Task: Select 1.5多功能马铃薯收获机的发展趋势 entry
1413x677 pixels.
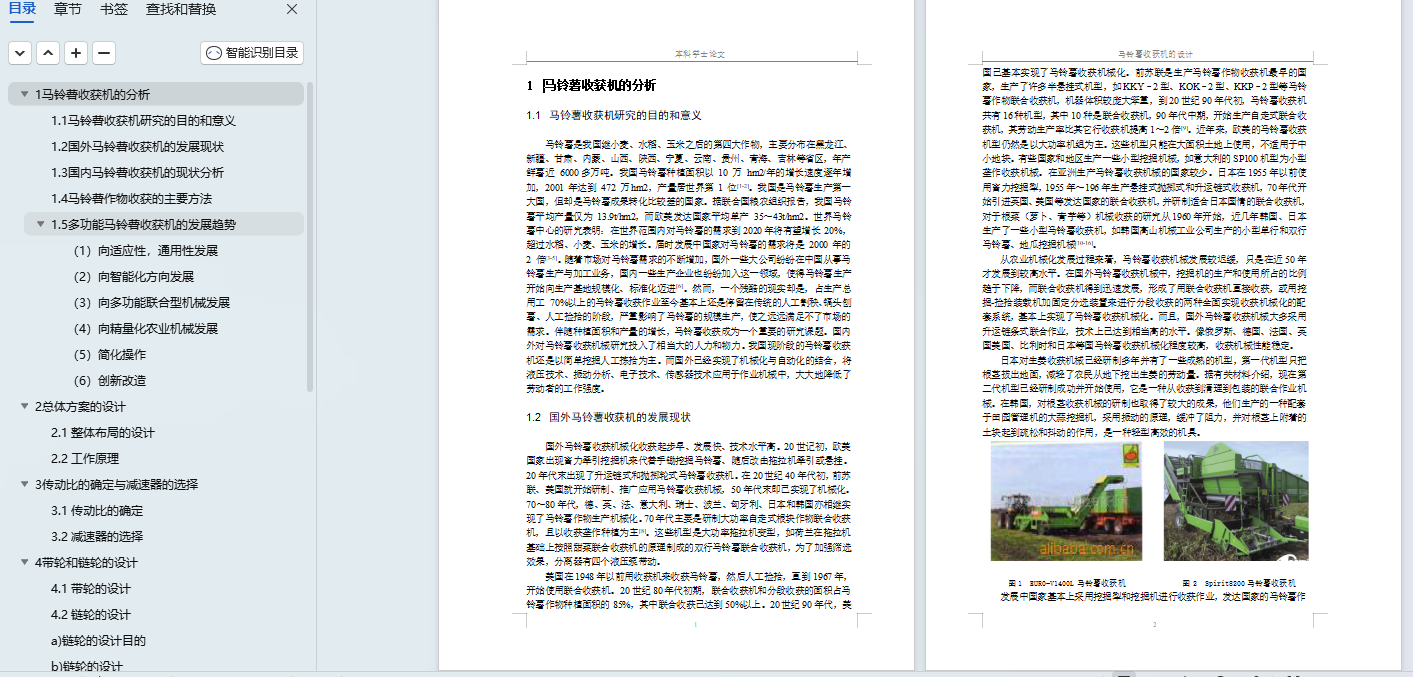Action: pos(144,225)
